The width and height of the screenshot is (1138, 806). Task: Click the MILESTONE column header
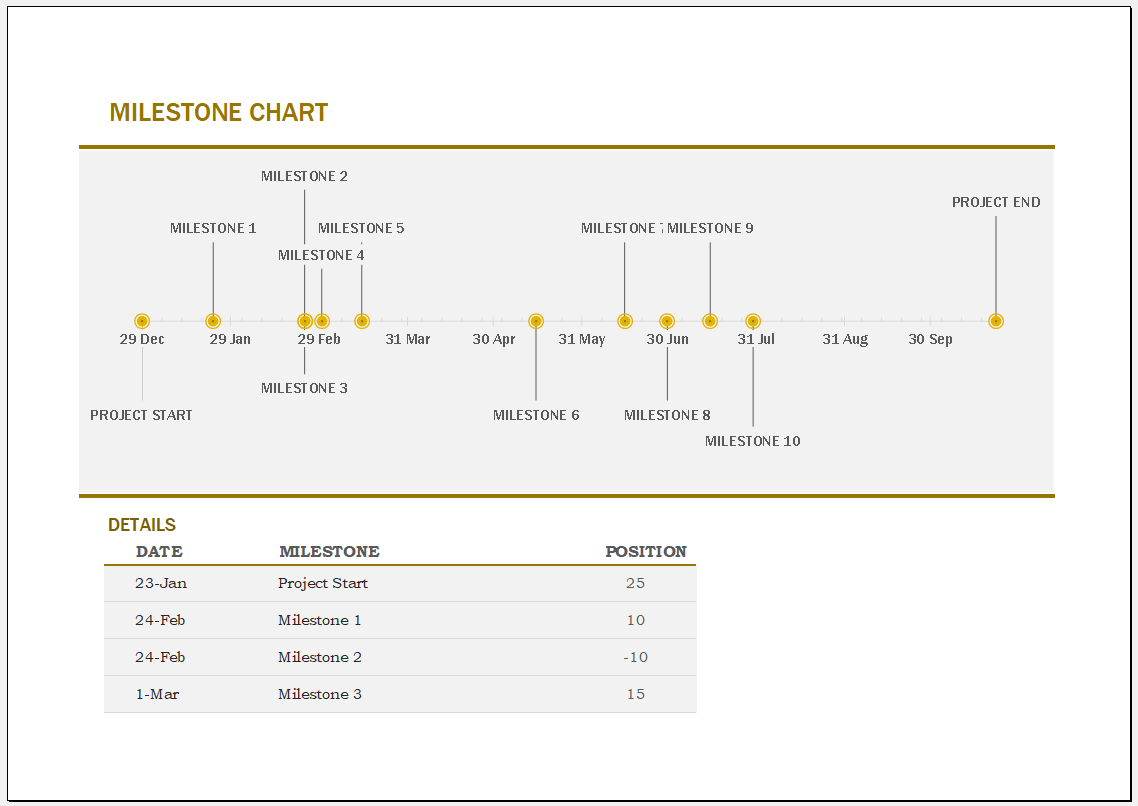[x=329, y=551]
